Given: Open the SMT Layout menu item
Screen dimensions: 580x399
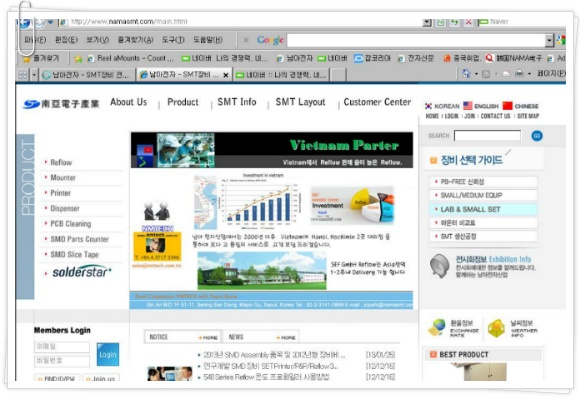Looking at the screenshot, I should [300, 102].
